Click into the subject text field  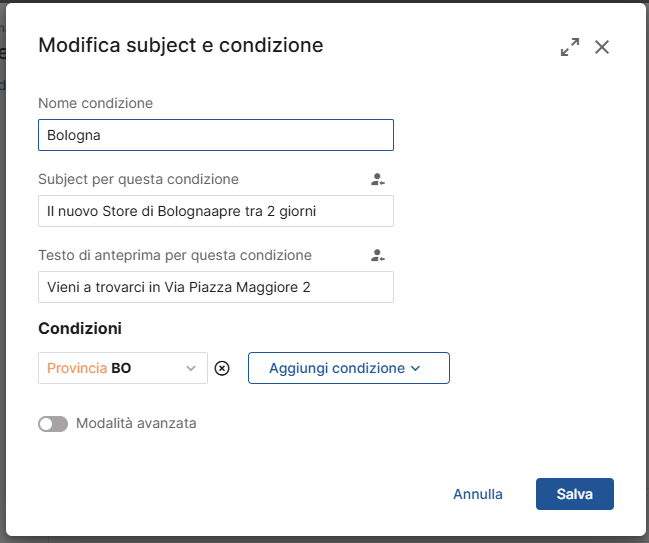coord(215,211)
